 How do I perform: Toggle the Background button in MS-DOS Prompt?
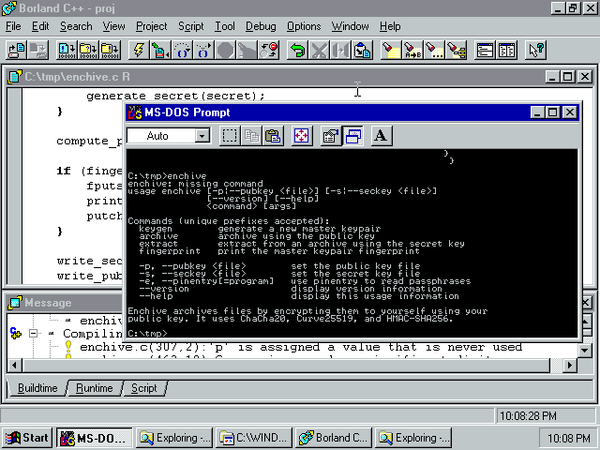coord(353,136)
